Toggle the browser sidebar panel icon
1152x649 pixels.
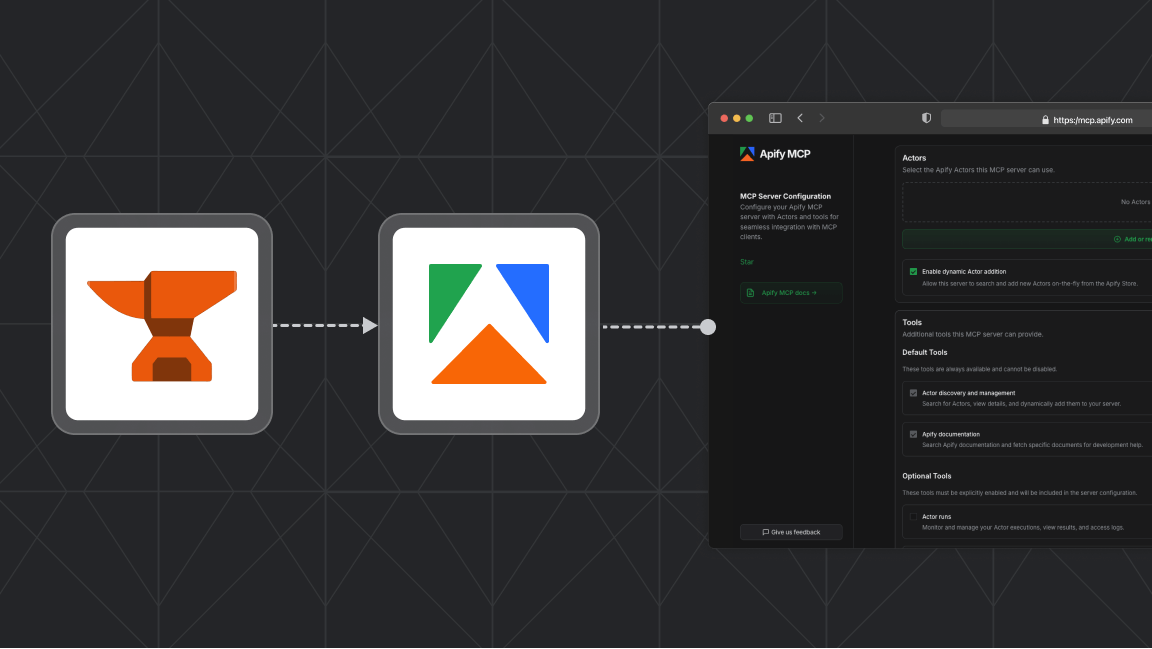pos(775,117)
